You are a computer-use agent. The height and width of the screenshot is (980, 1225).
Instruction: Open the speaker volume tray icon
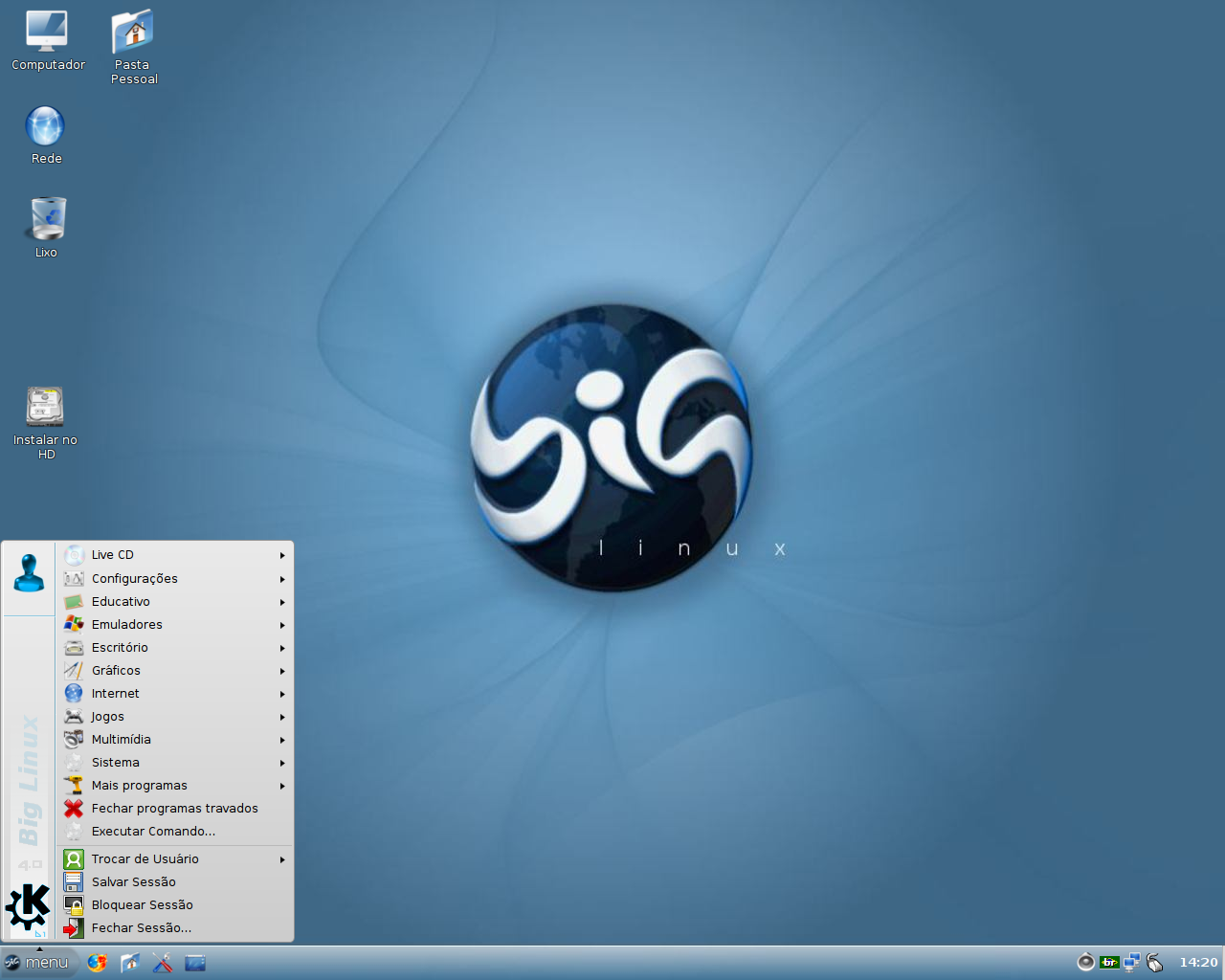(x=1086, y=962)
